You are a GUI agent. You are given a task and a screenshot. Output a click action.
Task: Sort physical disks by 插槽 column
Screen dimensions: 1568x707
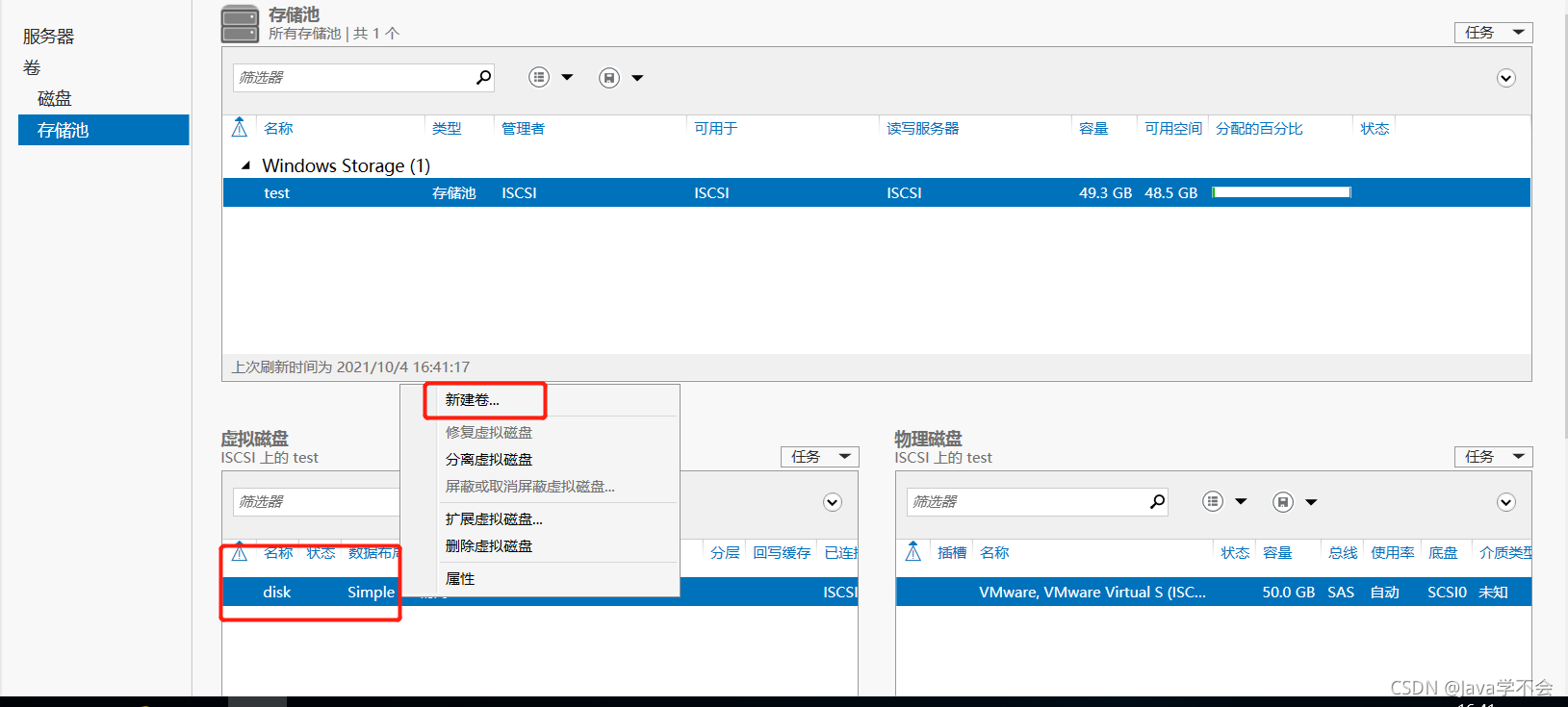(952, 552)
